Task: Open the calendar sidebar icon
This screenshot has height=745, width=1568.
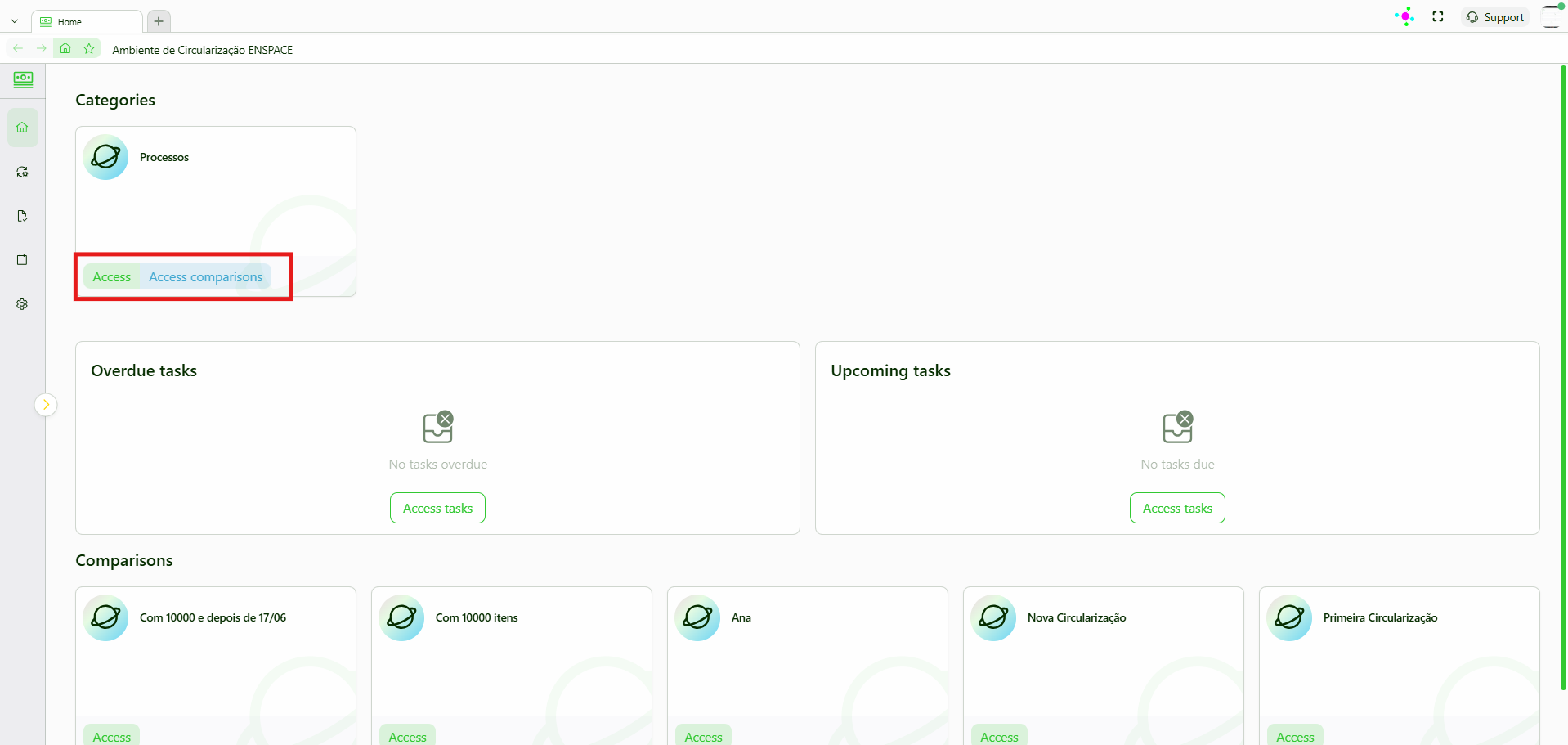Action: pos(23,260)
